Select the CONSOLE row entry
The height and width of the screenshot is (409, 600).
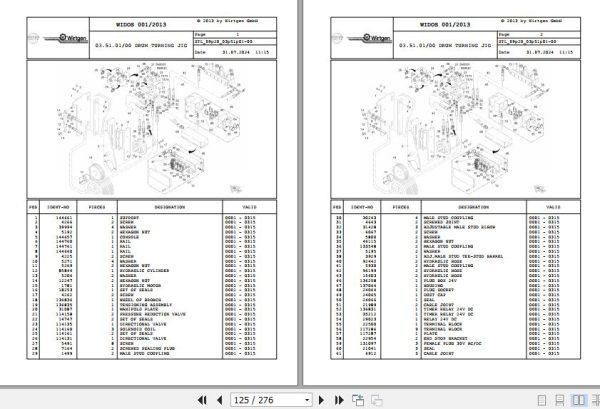(x=129, y=237)
